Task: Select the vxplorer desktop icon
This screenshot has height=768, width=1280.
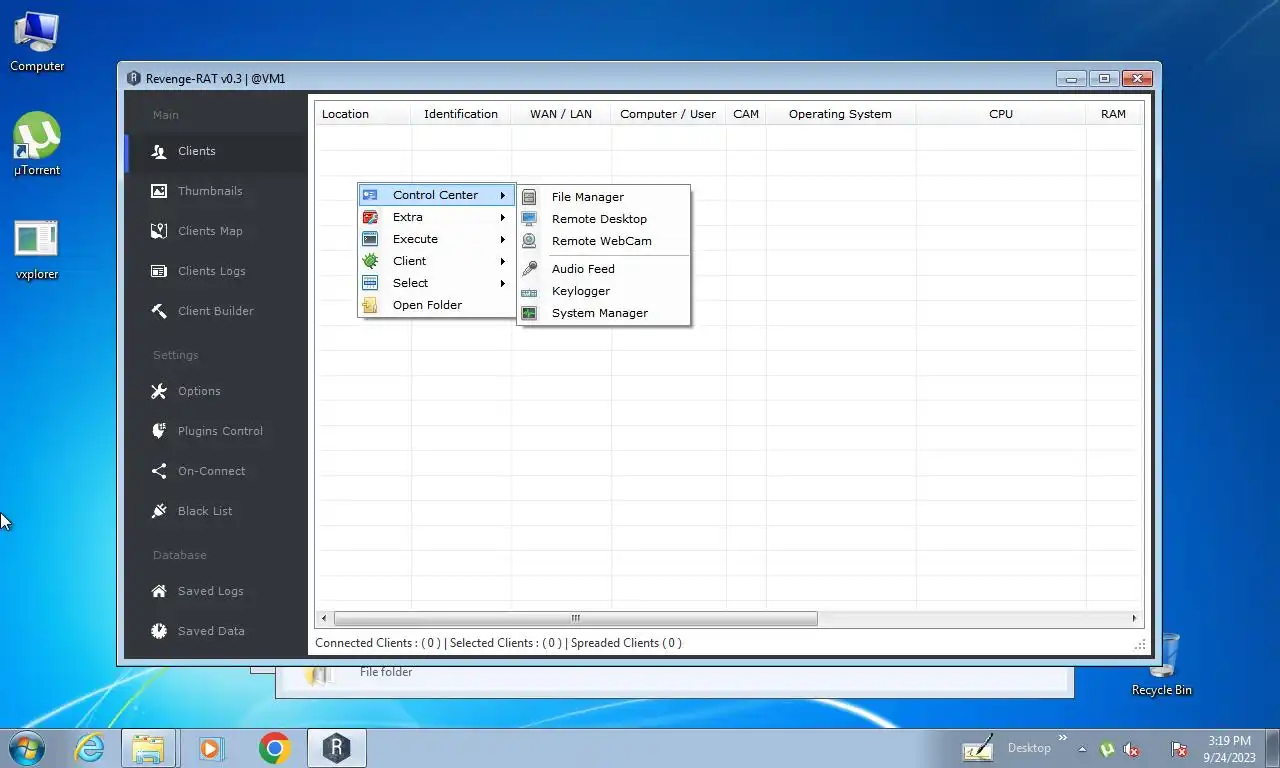Action: click(x=37, y=250)
